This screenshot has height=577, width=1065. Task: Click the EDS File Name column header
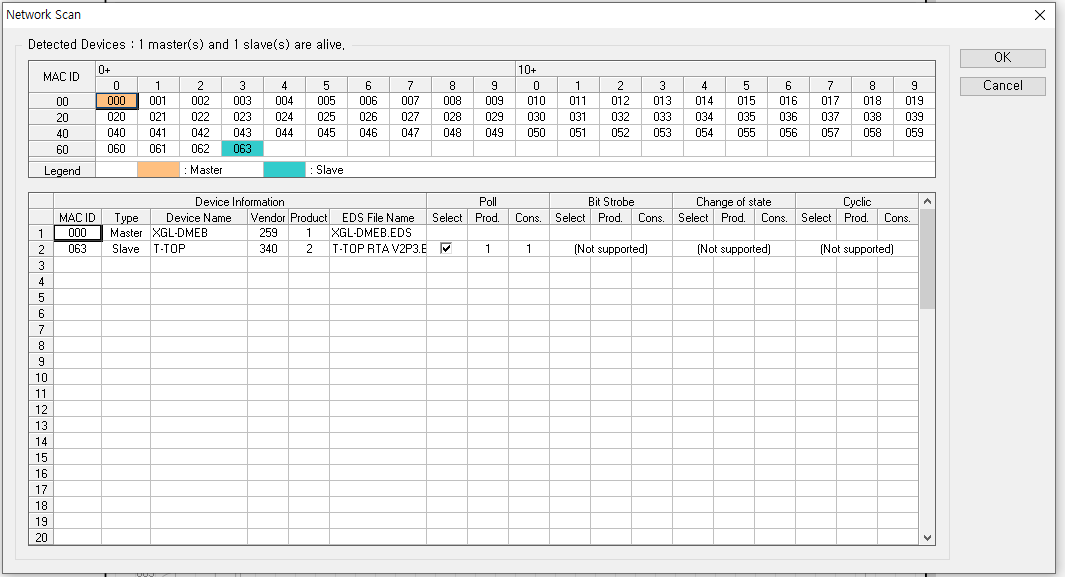tap(377, 217)
